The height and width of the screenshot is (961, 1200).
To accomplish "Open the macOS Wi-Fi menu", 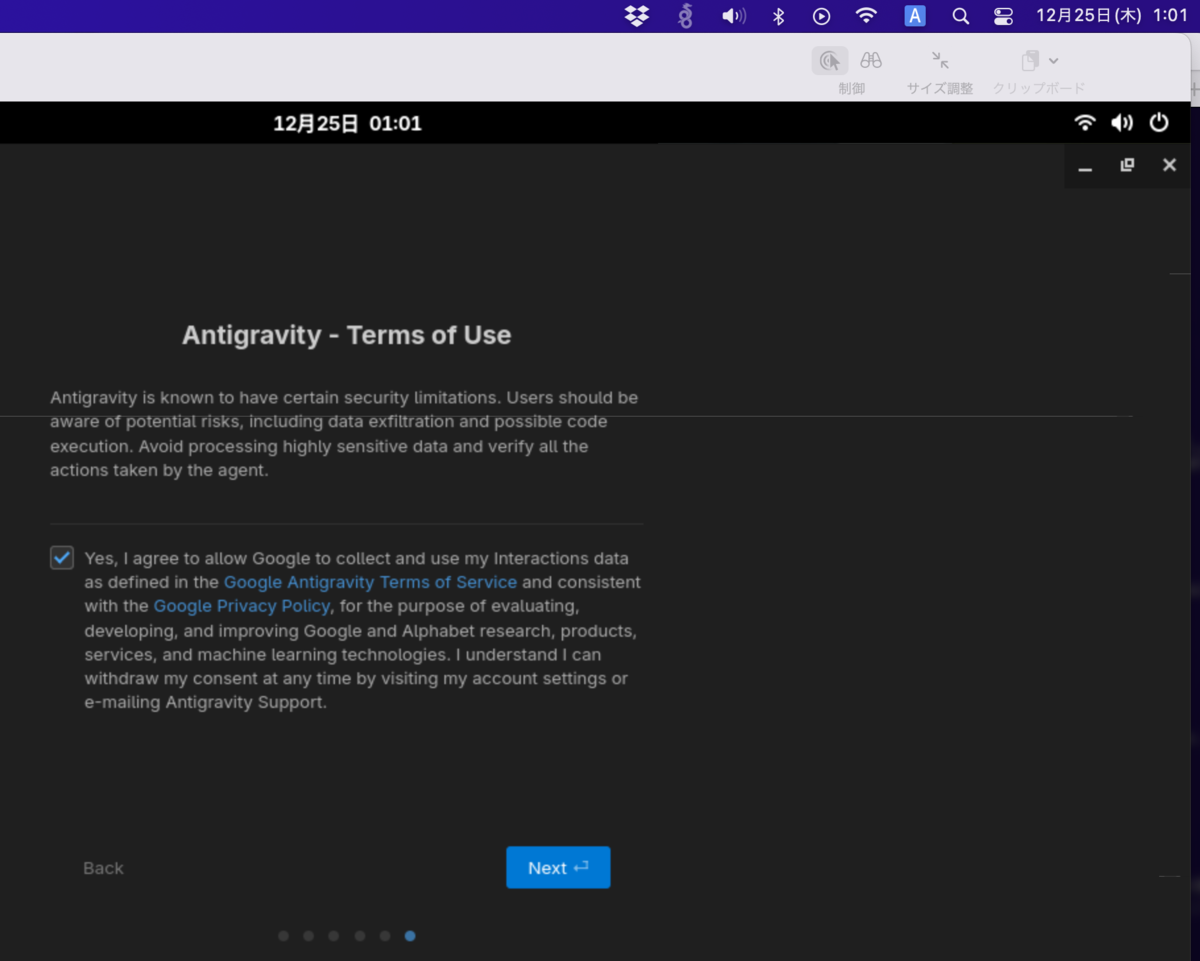I will [x=867, y=16].
